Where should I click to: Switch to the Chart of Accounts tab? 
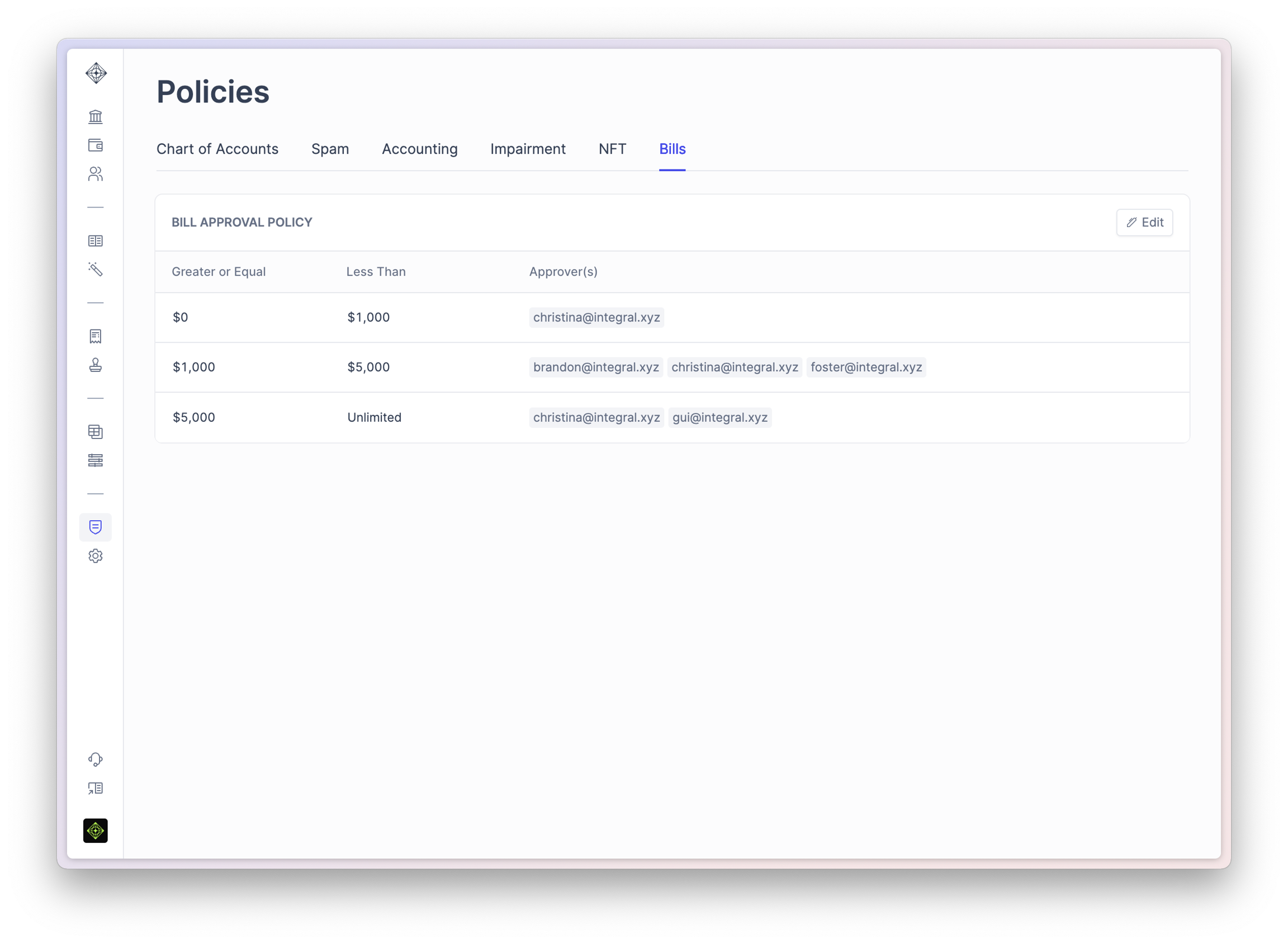coord(217,149)
